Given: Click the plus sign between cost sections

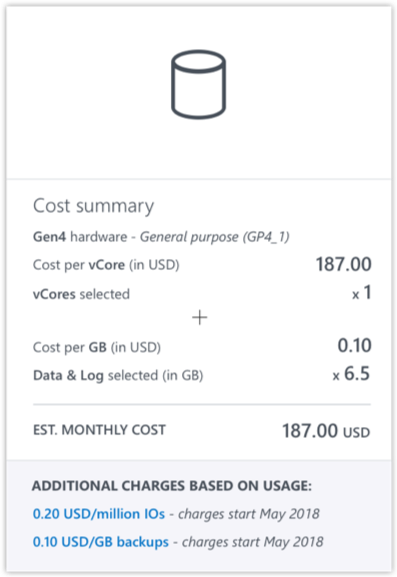Looking at the screenshot, I should 200,317.
